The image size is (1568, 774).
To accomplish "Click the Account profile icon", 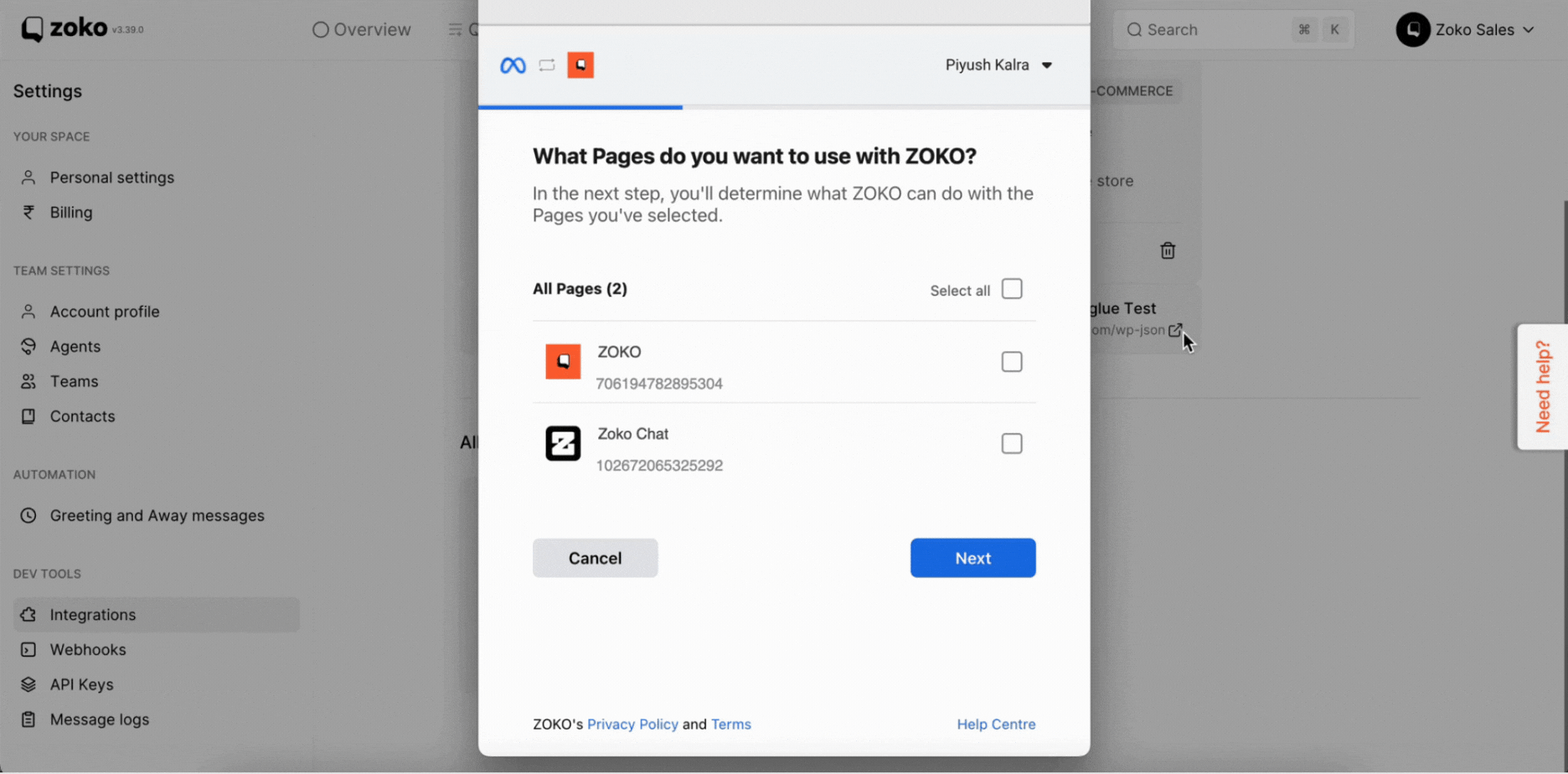I will [x=28, y=312].
